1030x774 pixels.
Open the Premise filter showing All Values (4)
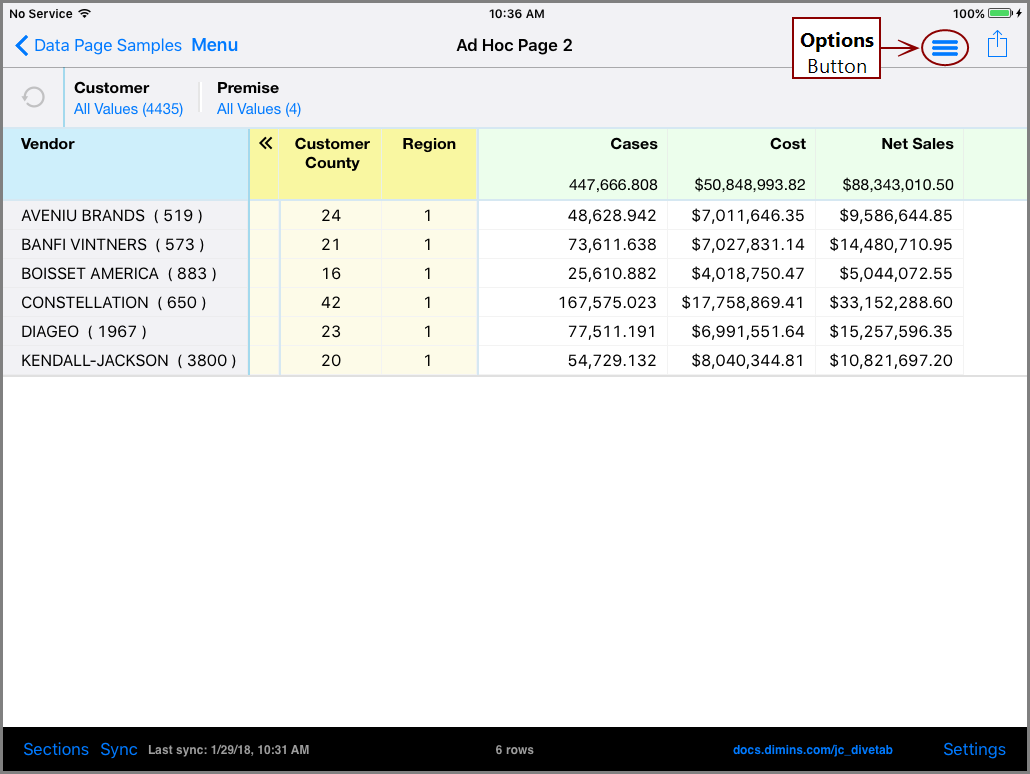[259, 109]
